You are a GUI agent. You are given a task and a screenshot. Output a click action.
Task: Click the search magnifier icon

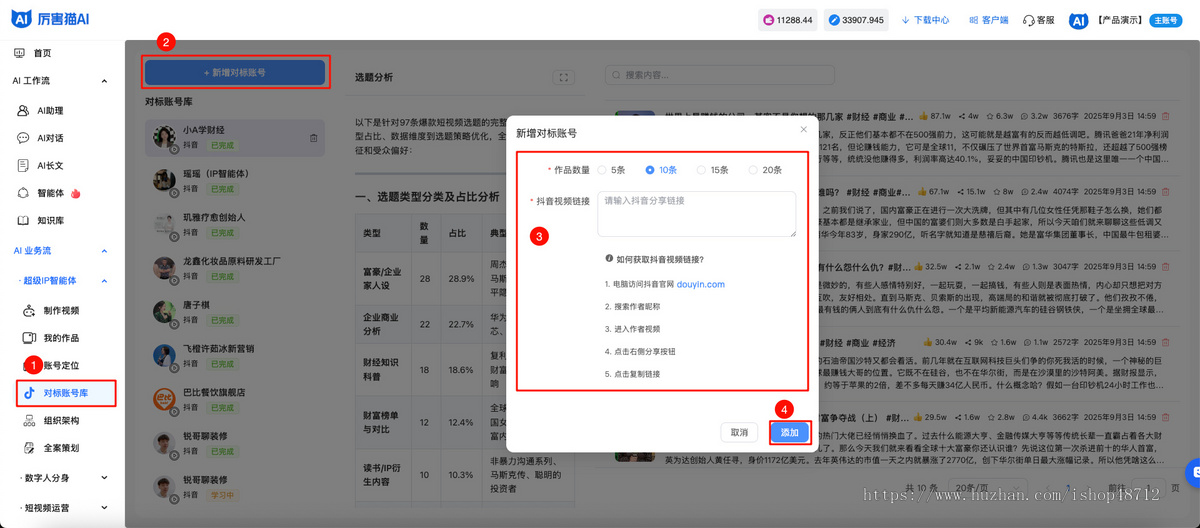click(617, 75)
